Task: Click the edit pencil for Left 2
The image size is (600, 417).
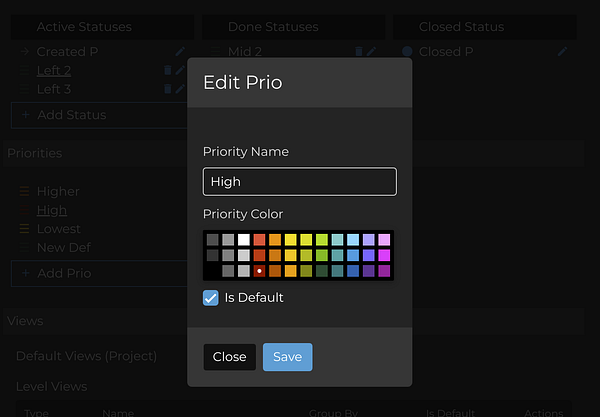Action: (x=180, y=70)
